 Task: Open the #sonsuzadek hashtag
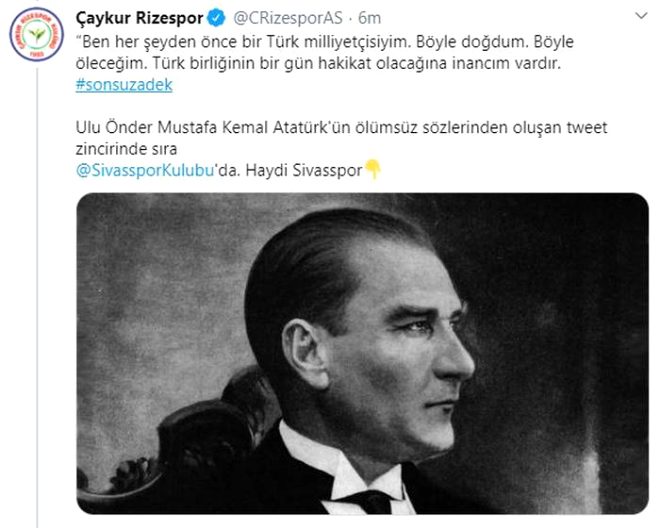tap(124, 85)
